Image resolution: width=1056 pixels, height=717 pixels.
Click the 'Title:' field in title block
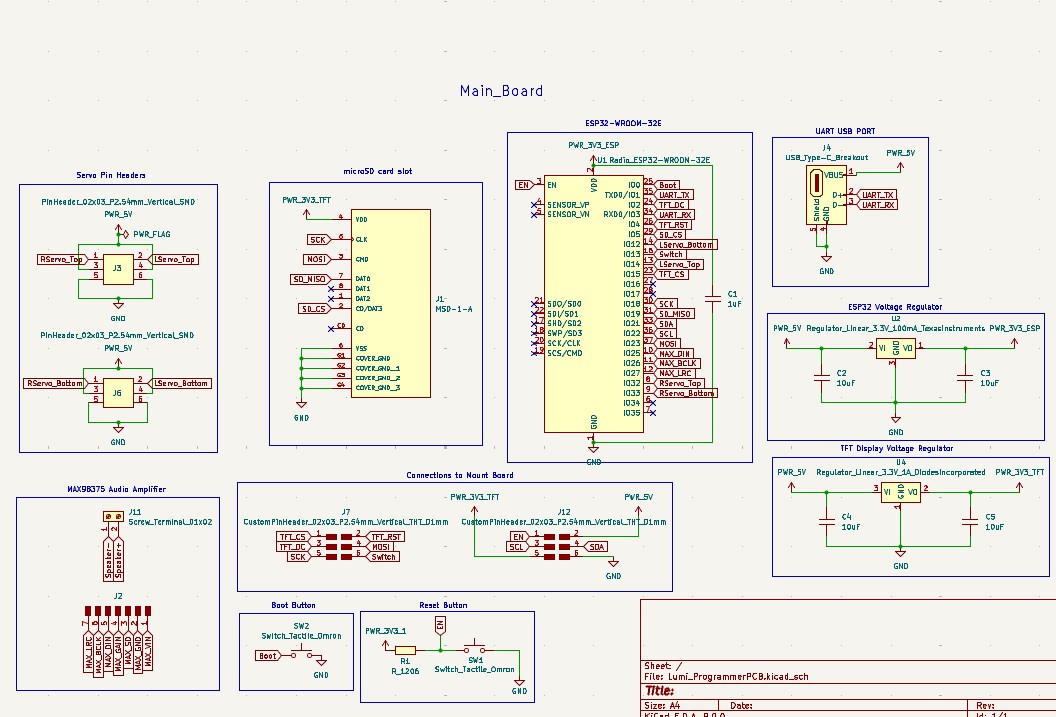tap(659, 691)
